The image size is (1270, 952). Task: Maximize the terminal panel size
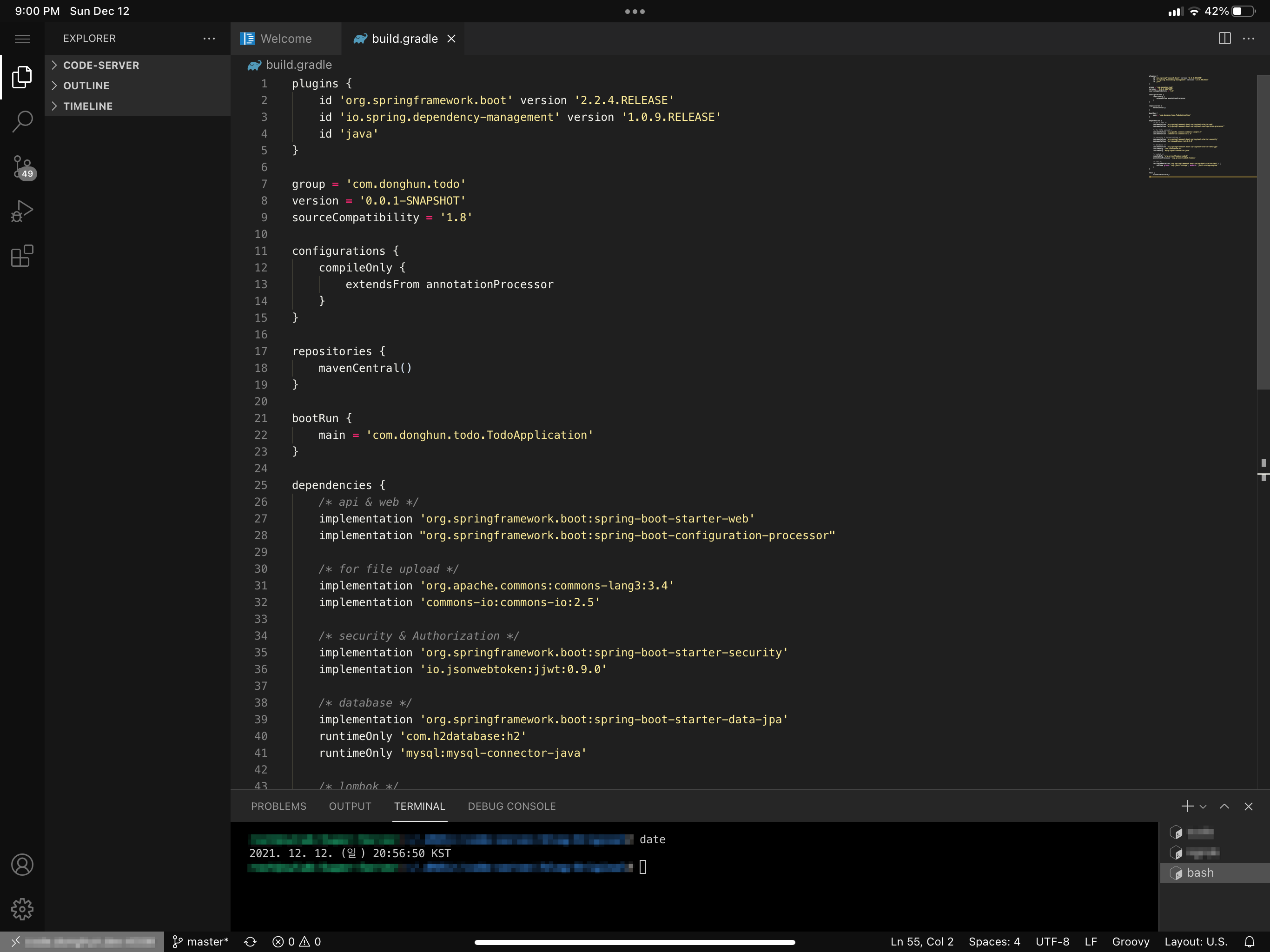(1224, 806)
